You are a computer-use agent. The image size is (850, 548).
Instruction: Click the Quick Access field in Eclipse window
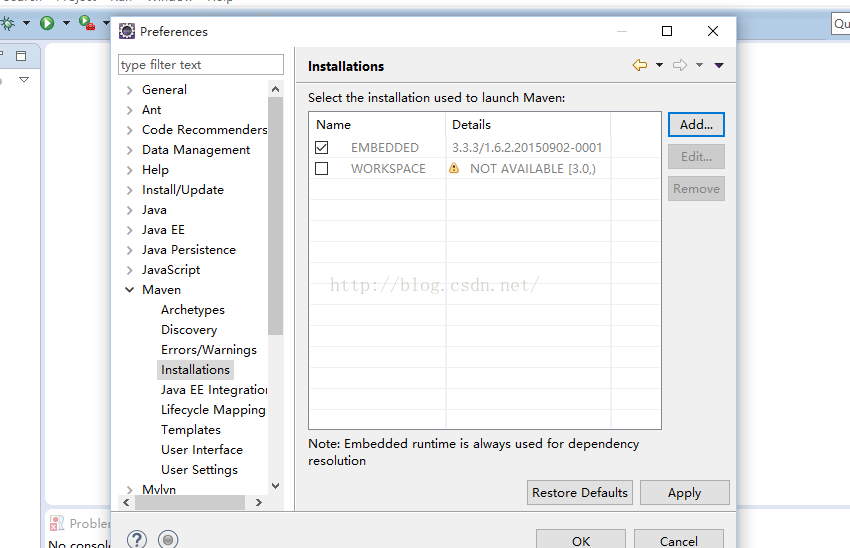[x=841, y=24]
